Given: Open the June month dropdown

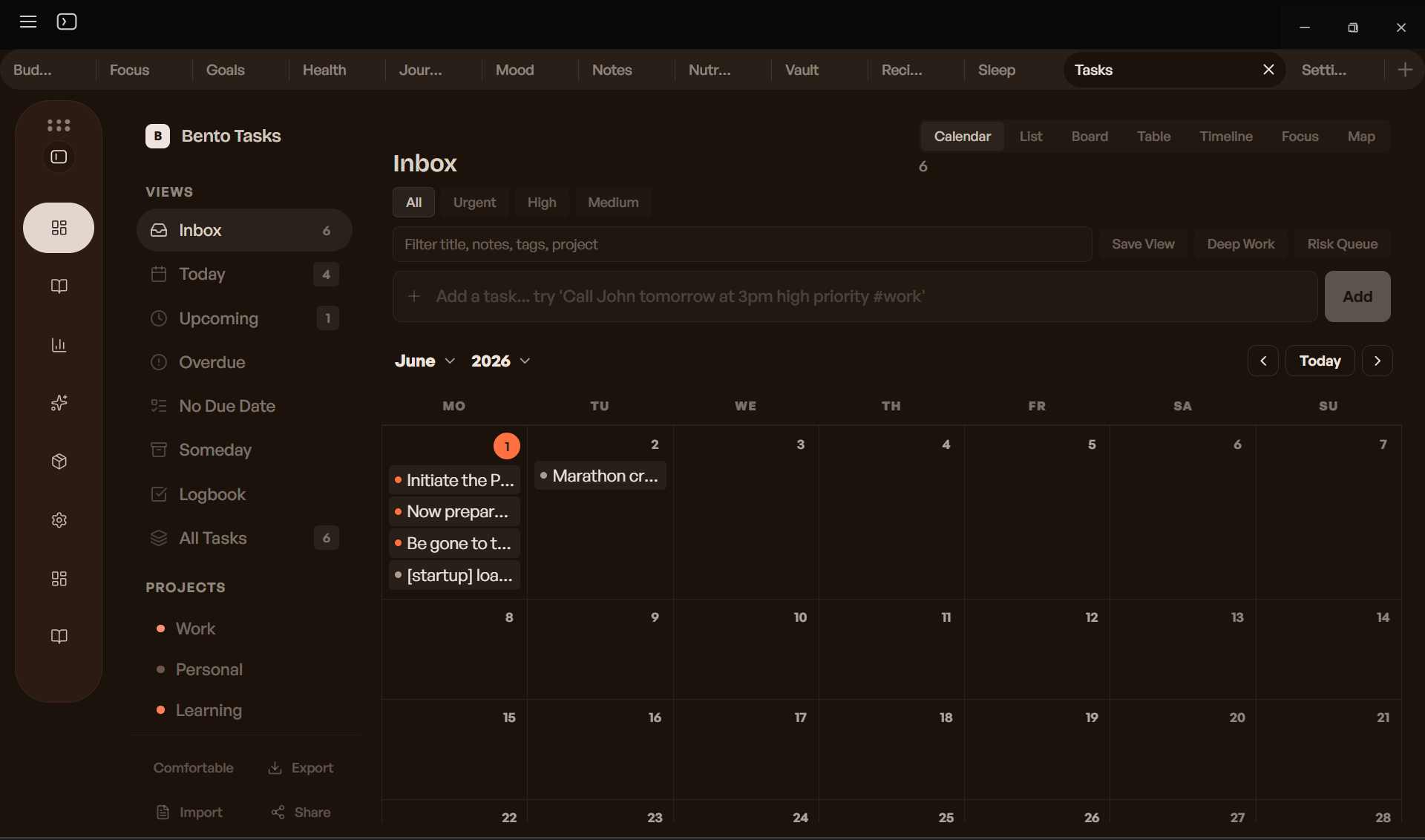Looking at the screenshot, I should click(x=425, y=361).
